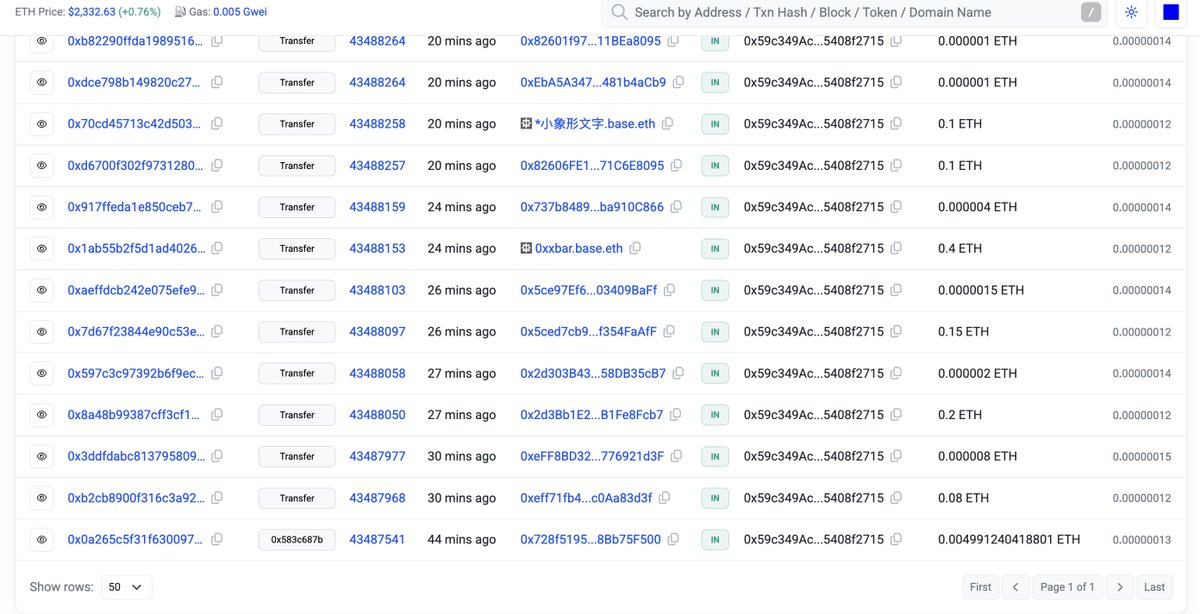
Task: Click IN badge in 0.2 ETH row
Action: pos(714,414)
